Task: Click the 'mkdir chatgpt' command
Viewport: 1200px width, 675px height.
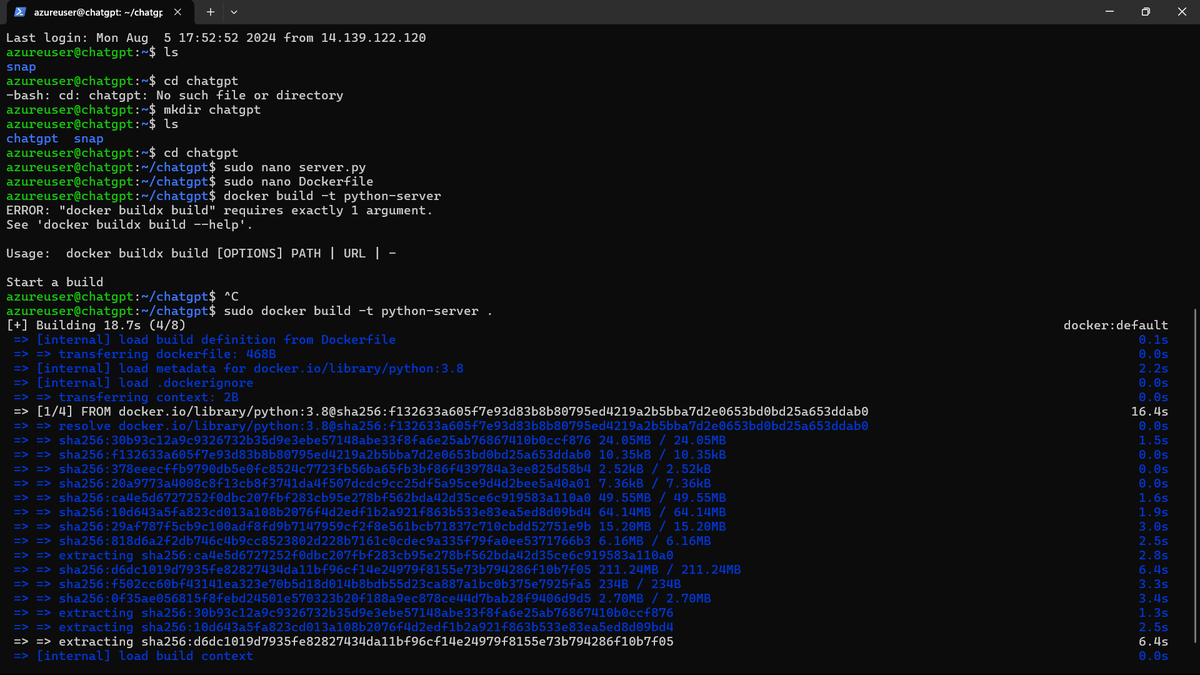Action: click(x=212, y=110)
